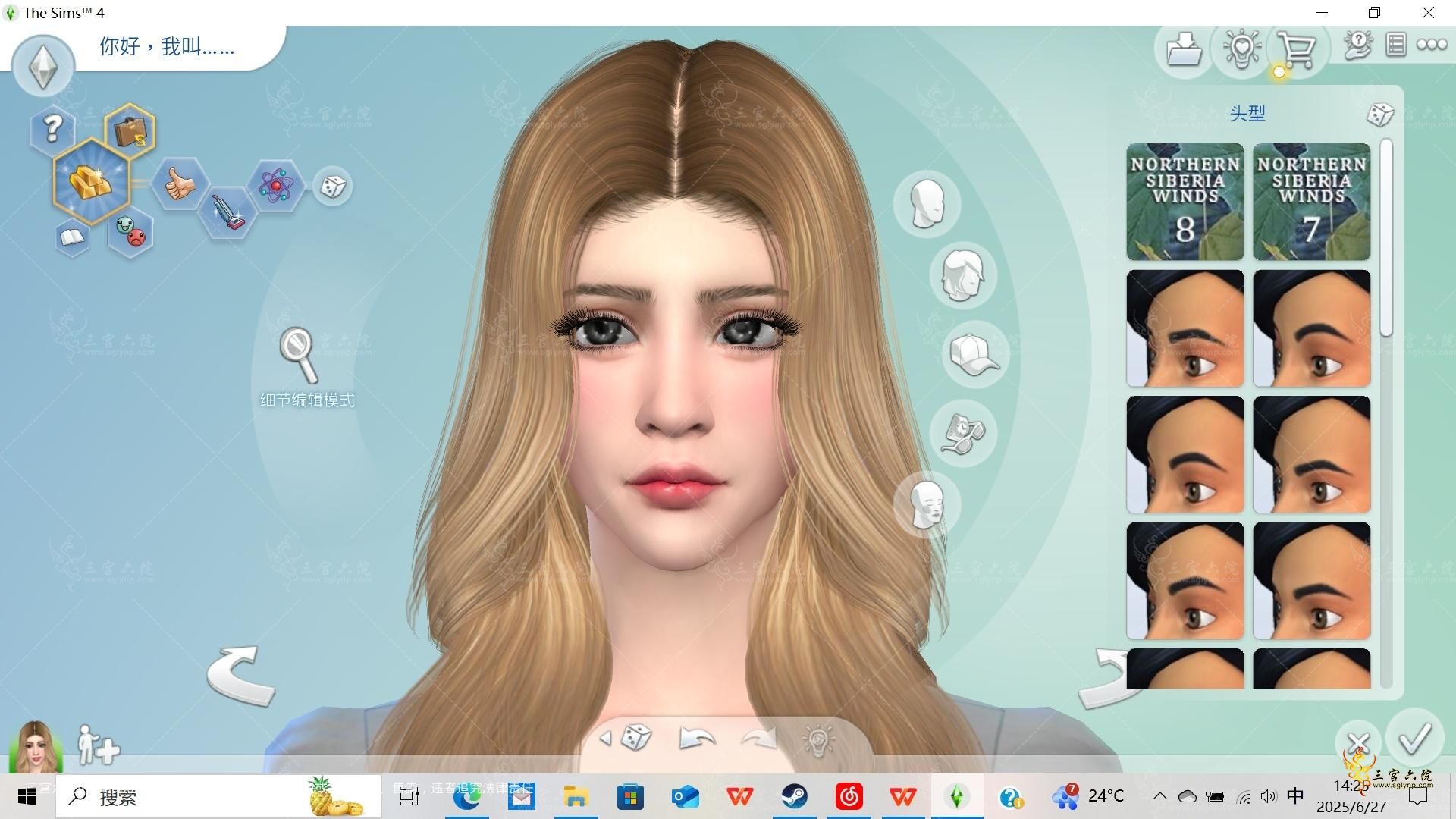Select the hair category icon
The height and width of the screenshot is (819, 1456).
962,275
